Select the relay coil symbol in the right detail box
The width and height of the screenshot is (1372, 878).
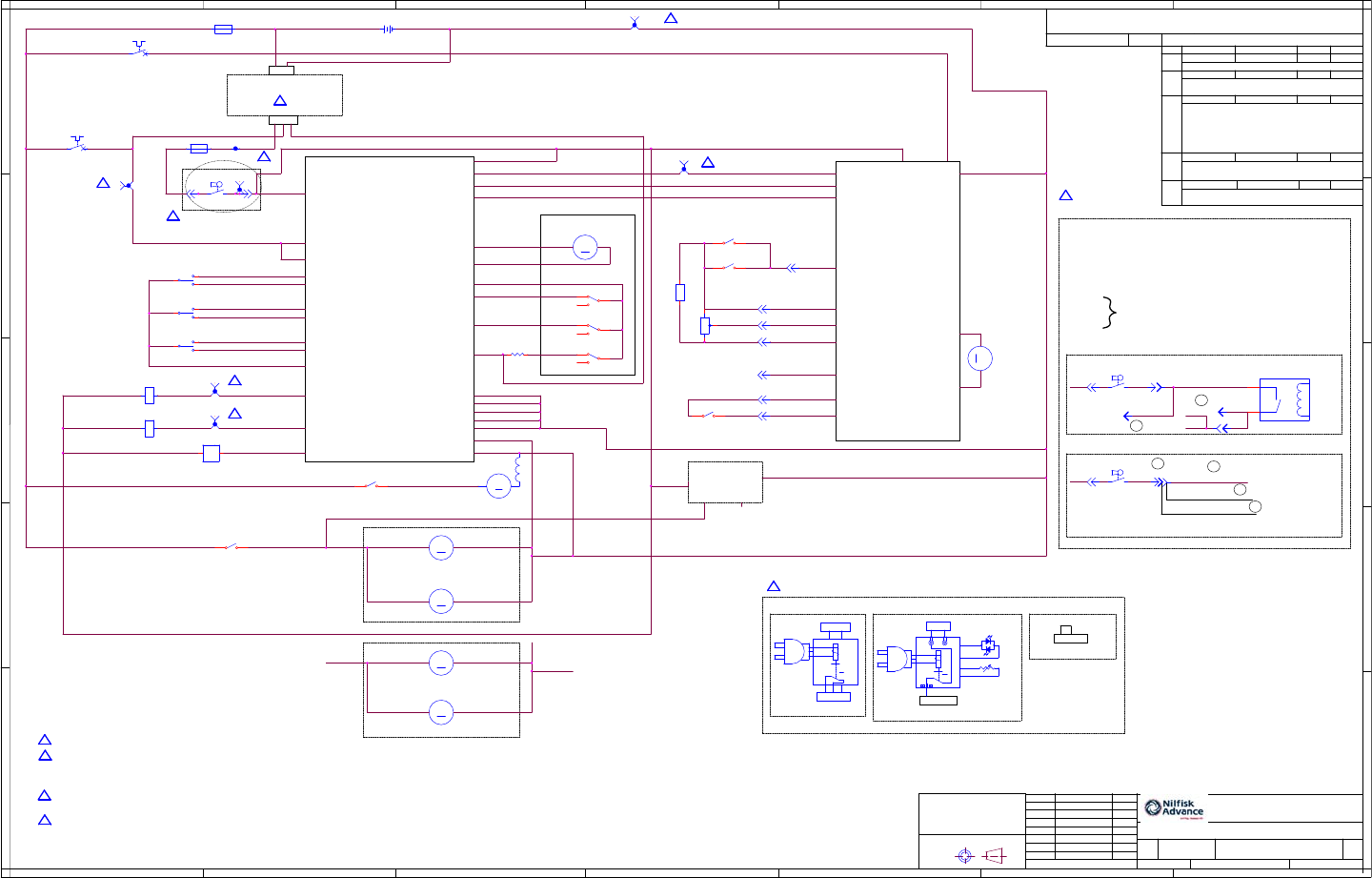click(1303, 399)
